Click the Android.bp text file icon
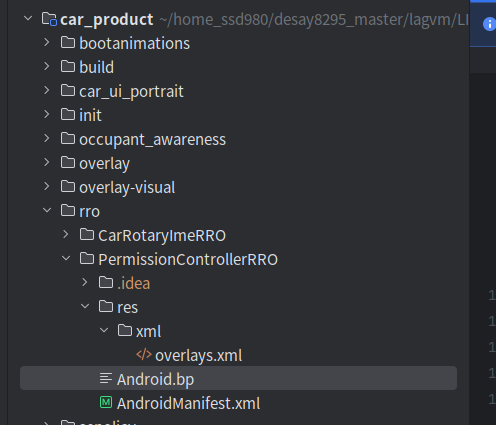This screenshot has height=425, width=496. point(106,378)
